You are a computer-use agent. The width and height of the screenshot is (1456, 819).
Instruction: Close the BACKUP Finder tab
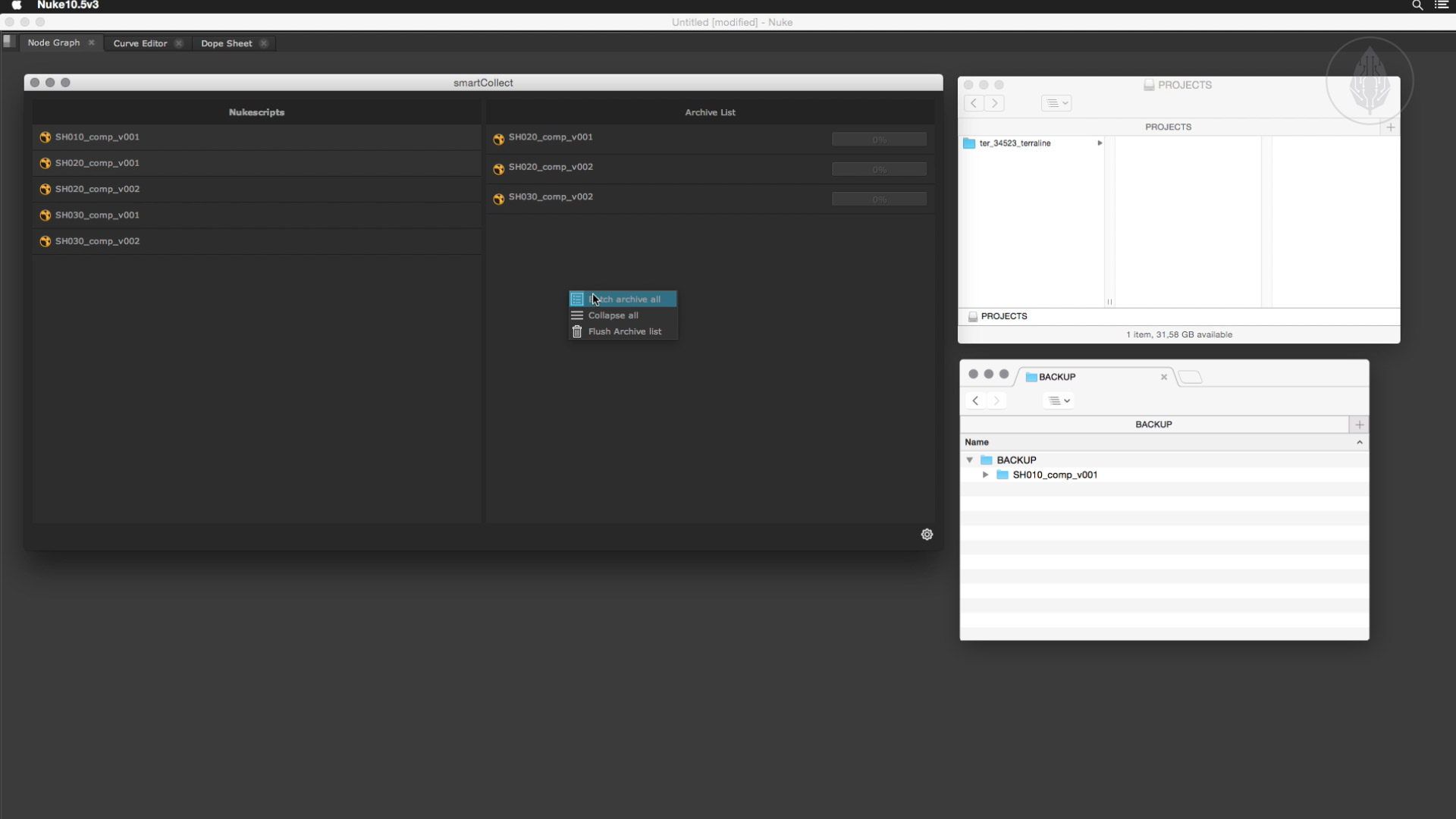[1164, 377]
